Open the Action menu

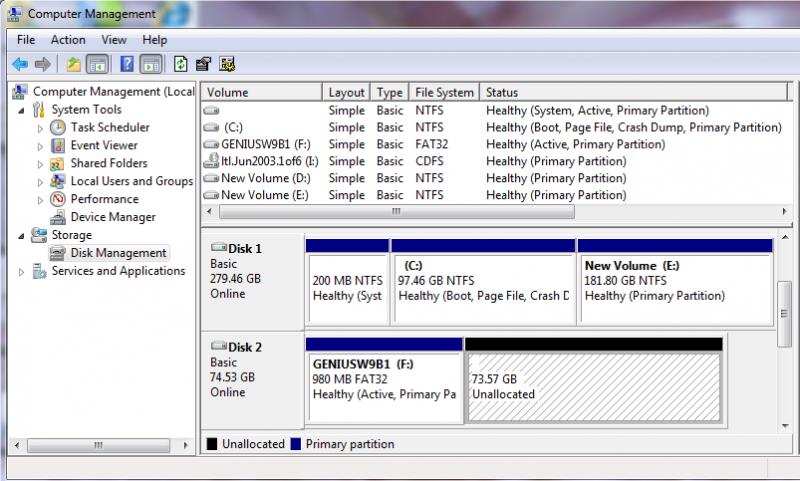pos(68,40)
